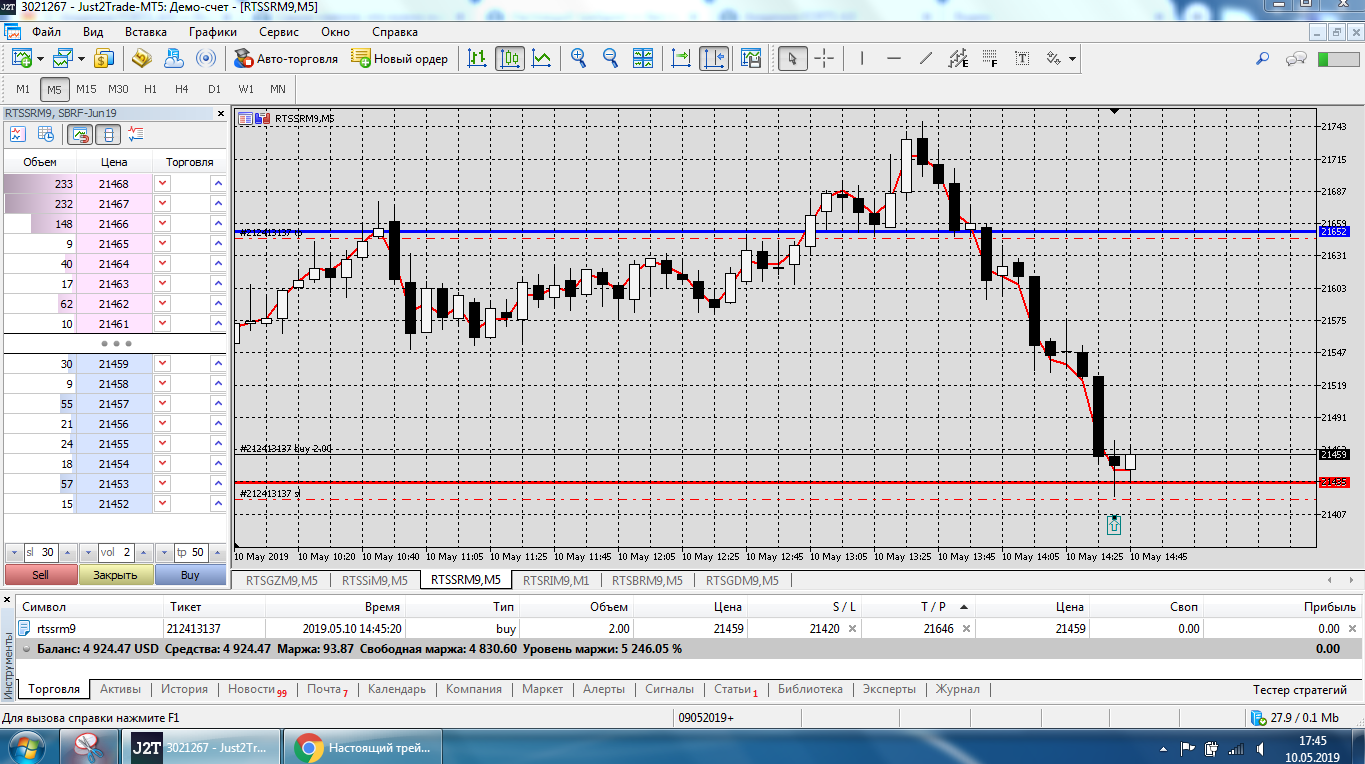The width and height of the screenshot is (1365, 764).
Task: Switch chart to bar chart mode
Action: pyautogui.click(x=478, y=59)
